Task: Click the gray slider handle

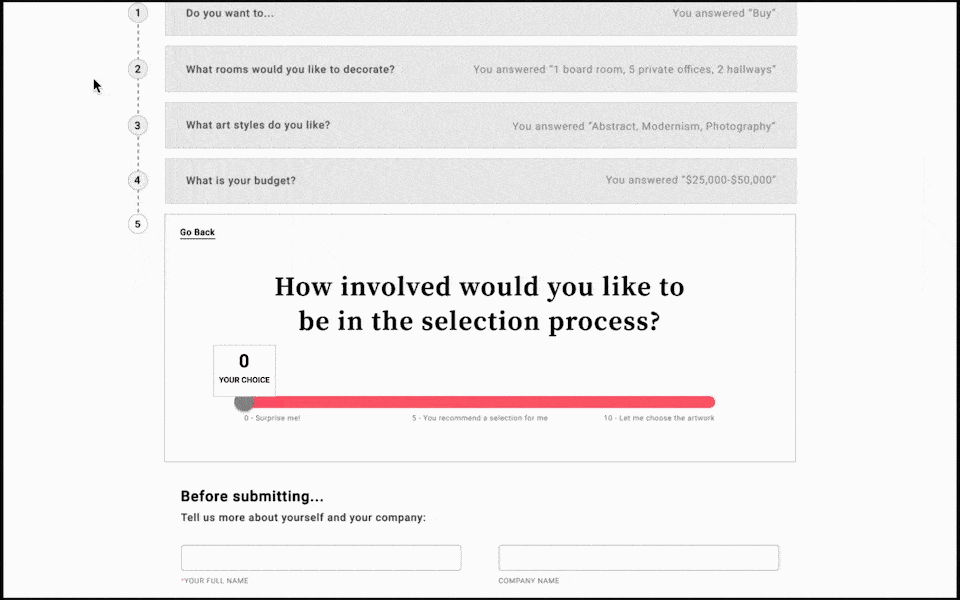Action: tap(244, 402)
